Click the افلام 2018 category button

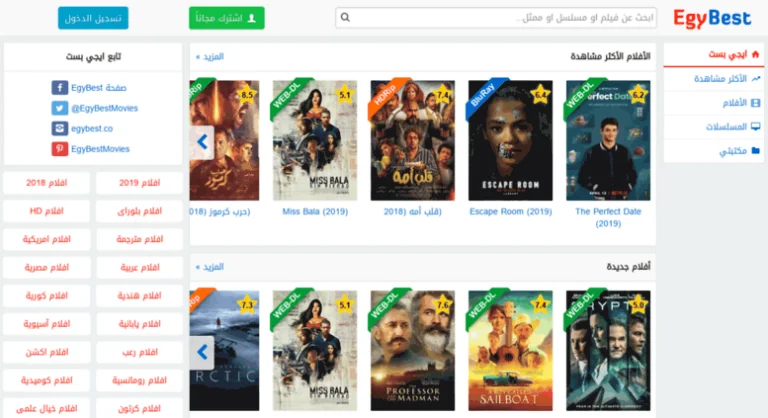[x=47, y=183]
